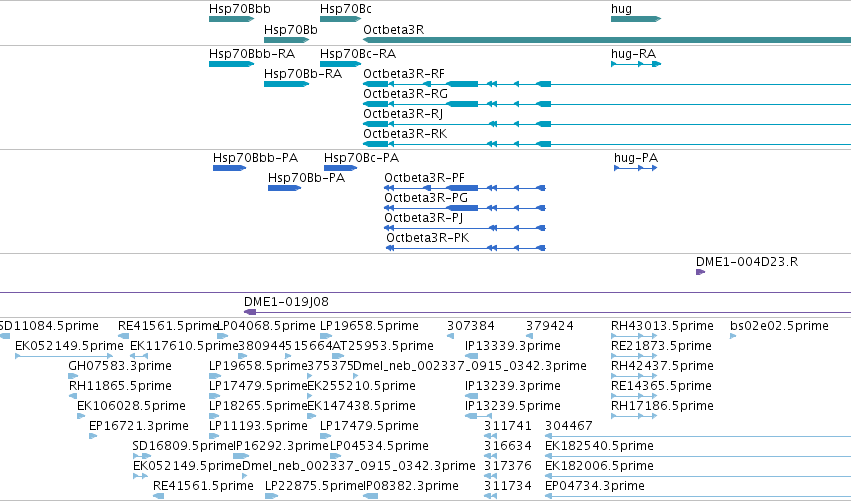Click the LP04068.5prime EST label
This screenshot has width=851, height=501.
[x=266, y=326]
